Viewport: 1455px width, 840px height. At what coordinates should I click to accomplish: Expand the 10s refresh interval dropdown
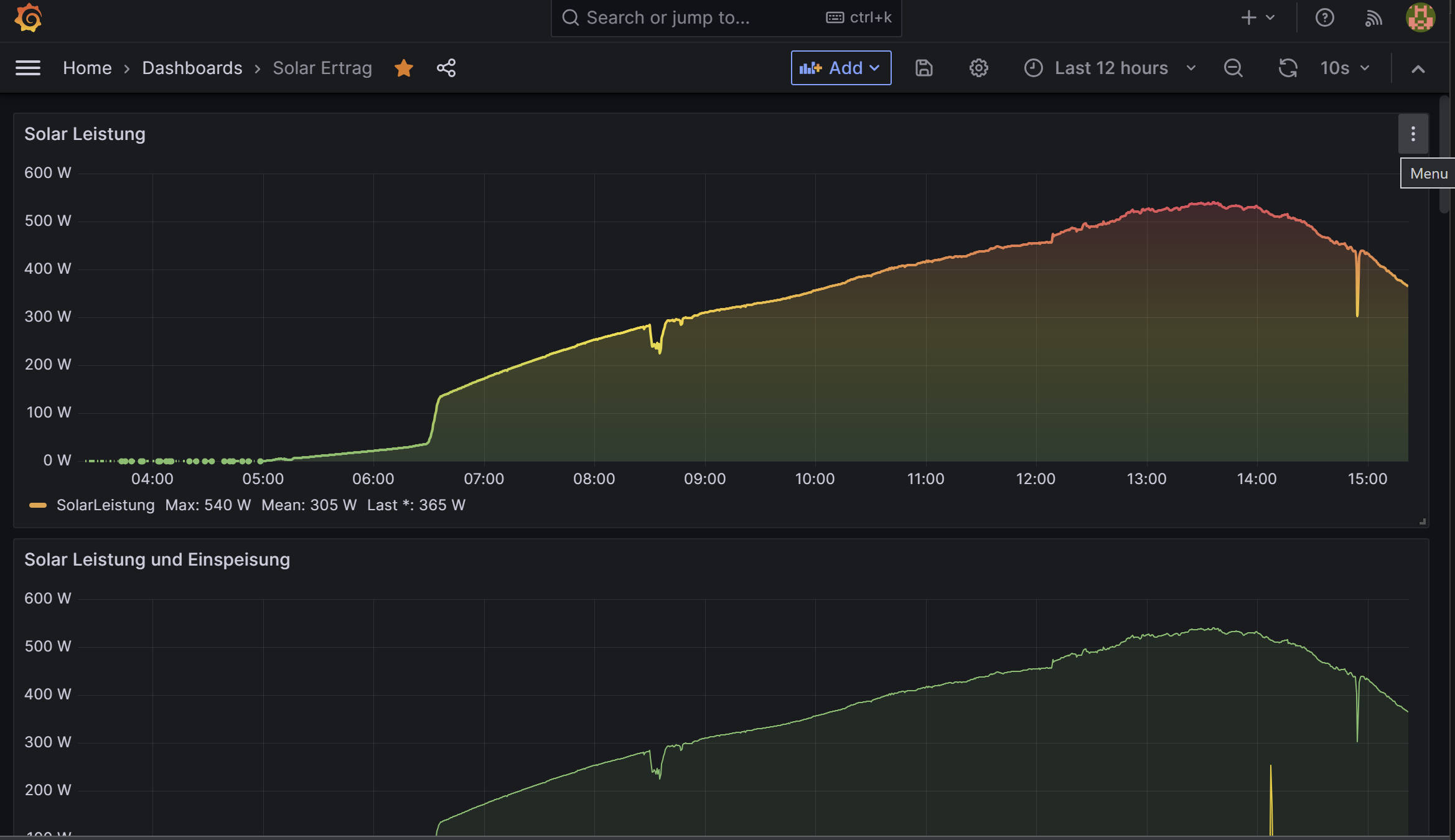1345,68
